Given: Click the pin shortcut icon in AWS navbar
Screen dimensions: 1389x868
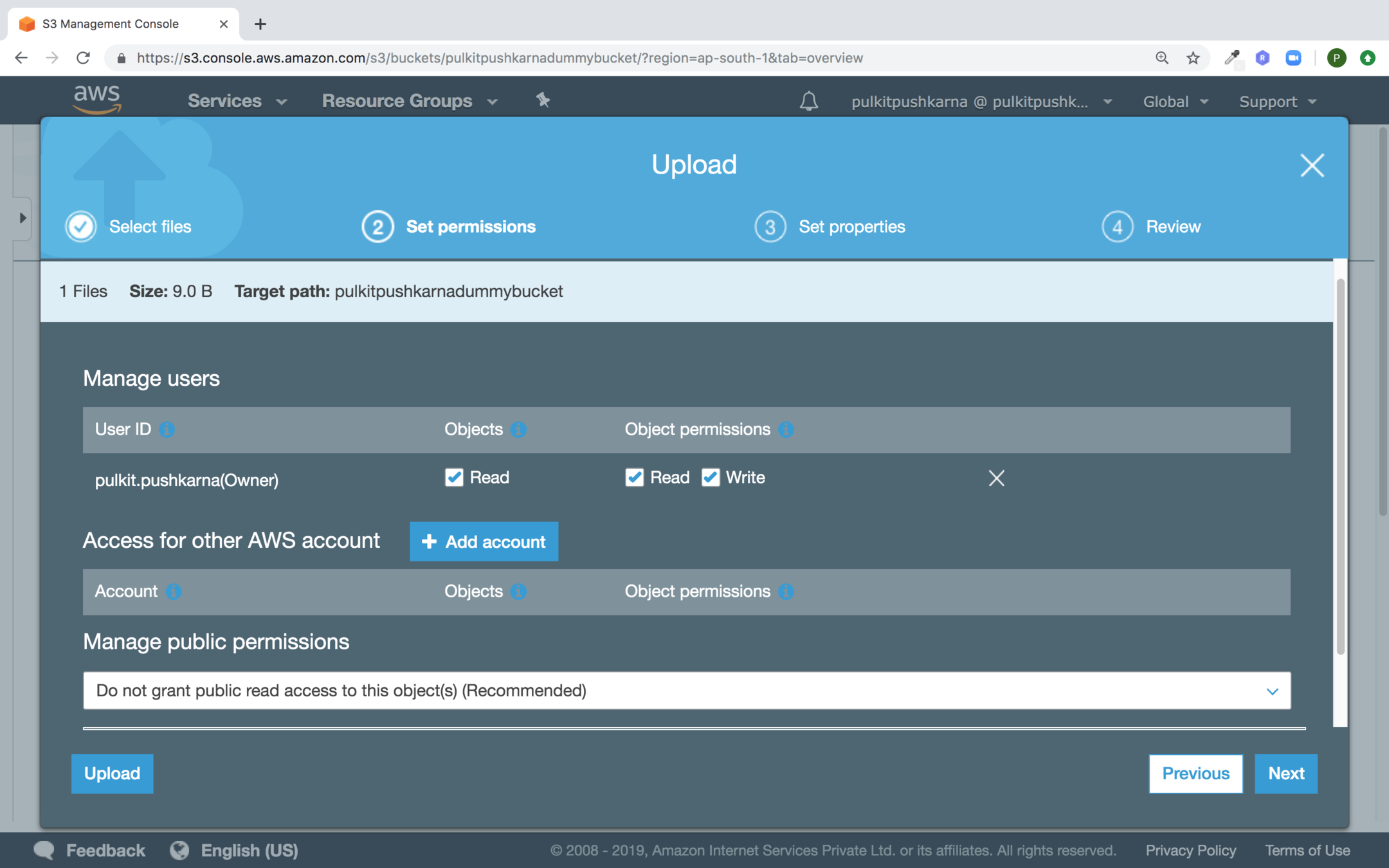Looking at the screenshot, I should pyautogui.click(x=543, y=100).
